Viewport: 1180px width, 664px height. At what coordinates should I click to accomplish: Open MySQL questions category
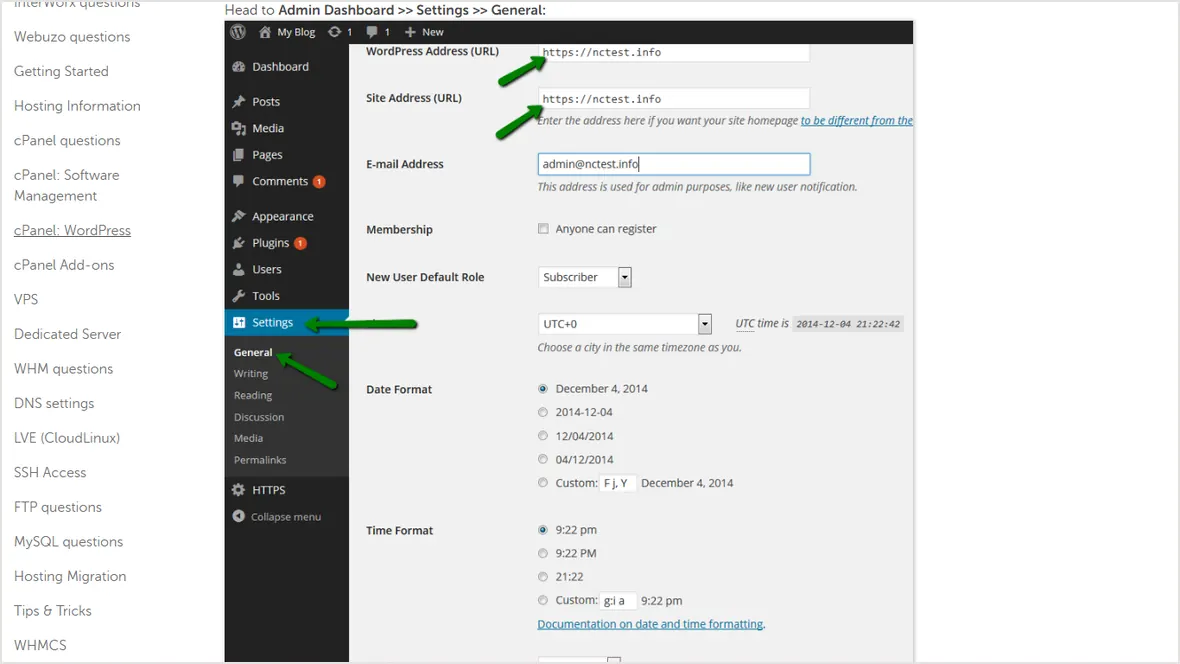point(68,542)
